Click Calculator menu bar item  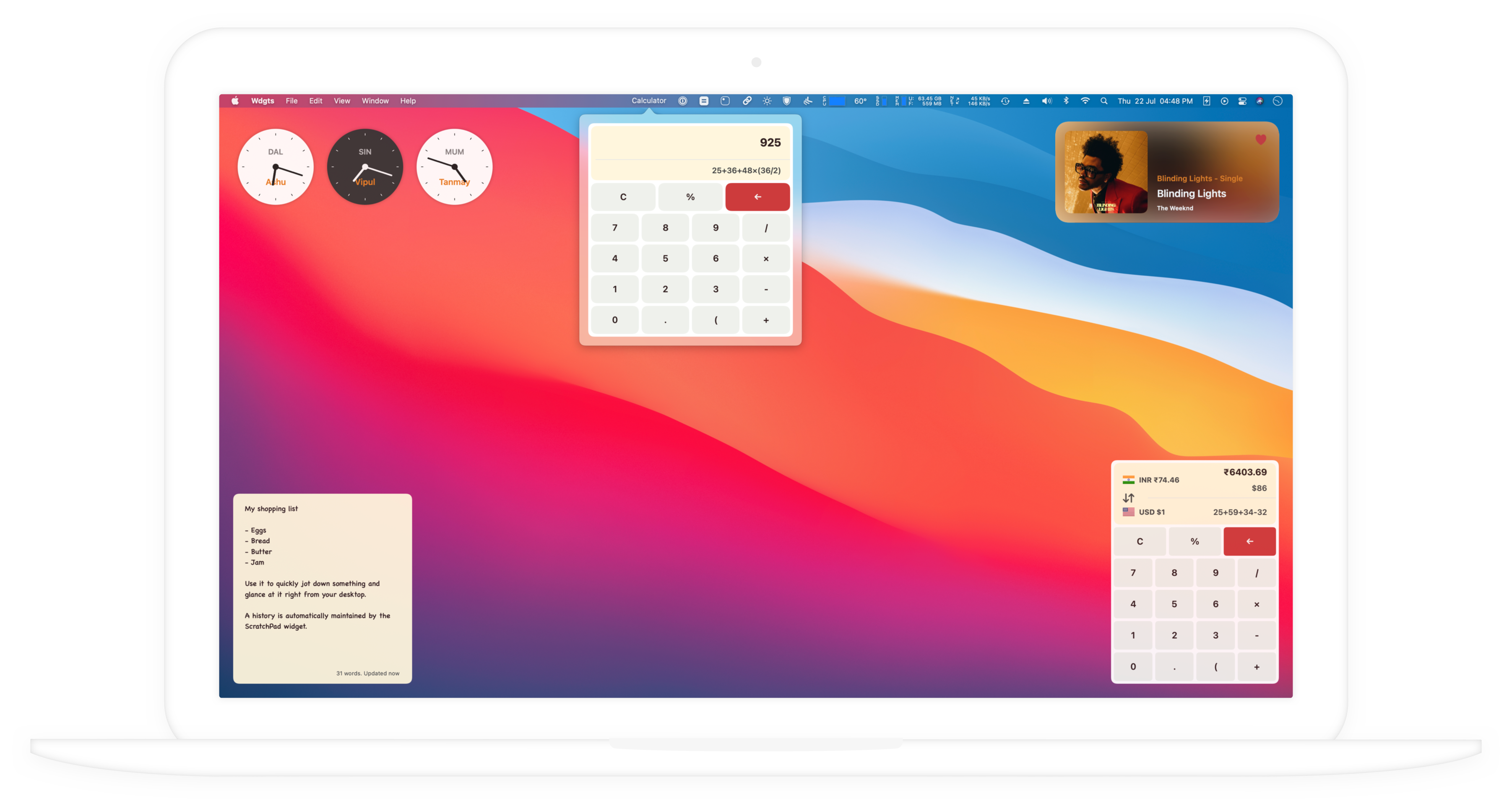[648, 101]
